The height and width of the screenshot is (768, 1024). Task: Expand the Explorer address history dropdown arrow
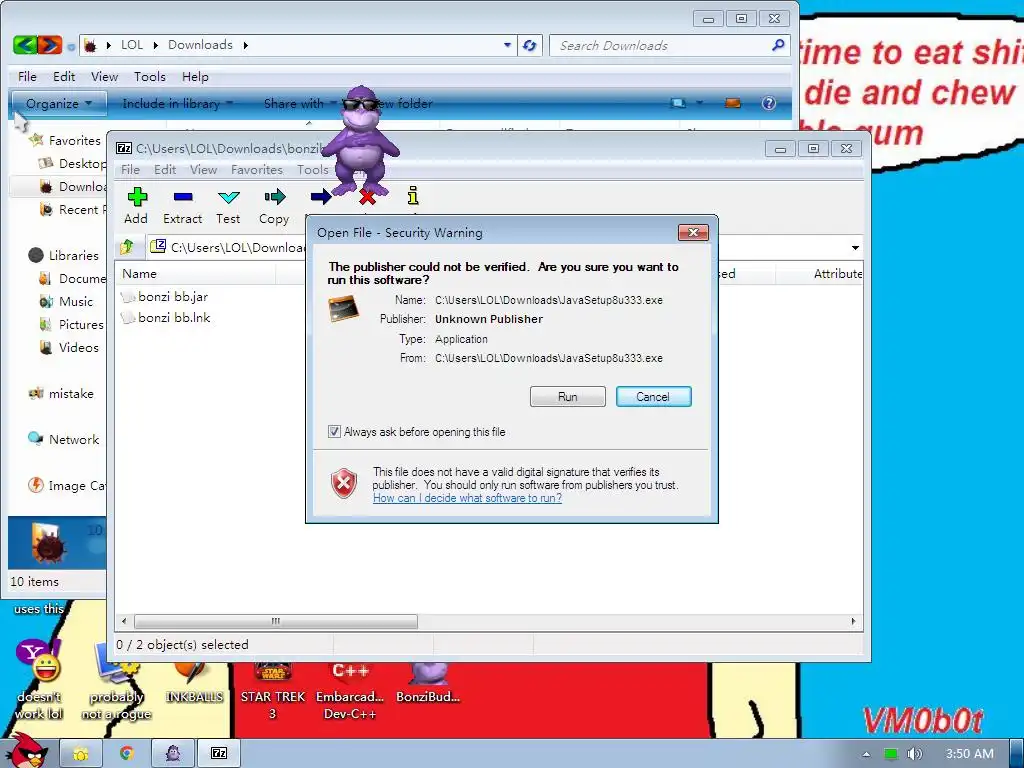click(507, 45)
